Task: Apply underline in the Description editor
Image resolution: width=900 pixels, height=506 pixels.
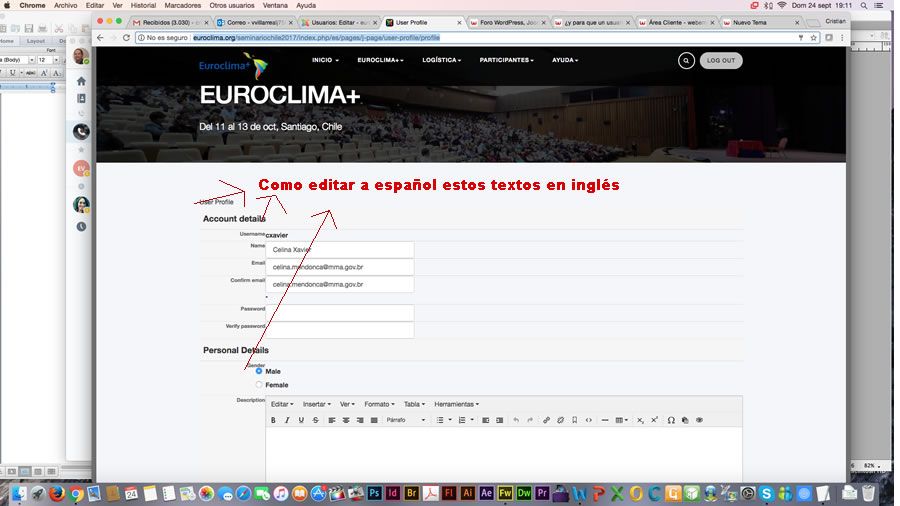Action: (301, 420)
